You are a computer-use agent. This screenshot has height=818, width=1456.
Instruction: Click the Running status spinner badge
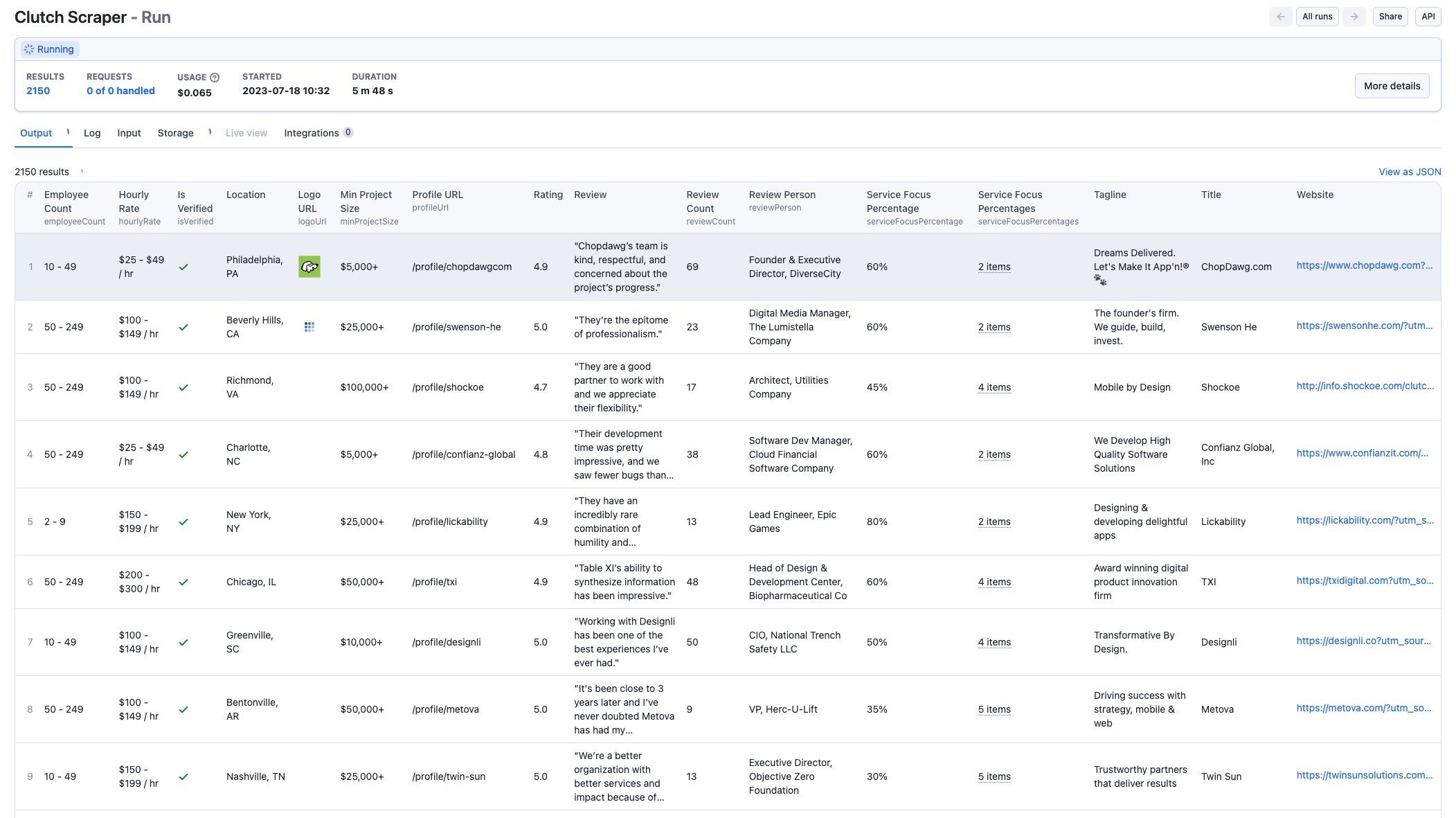(x=49, y=49)
